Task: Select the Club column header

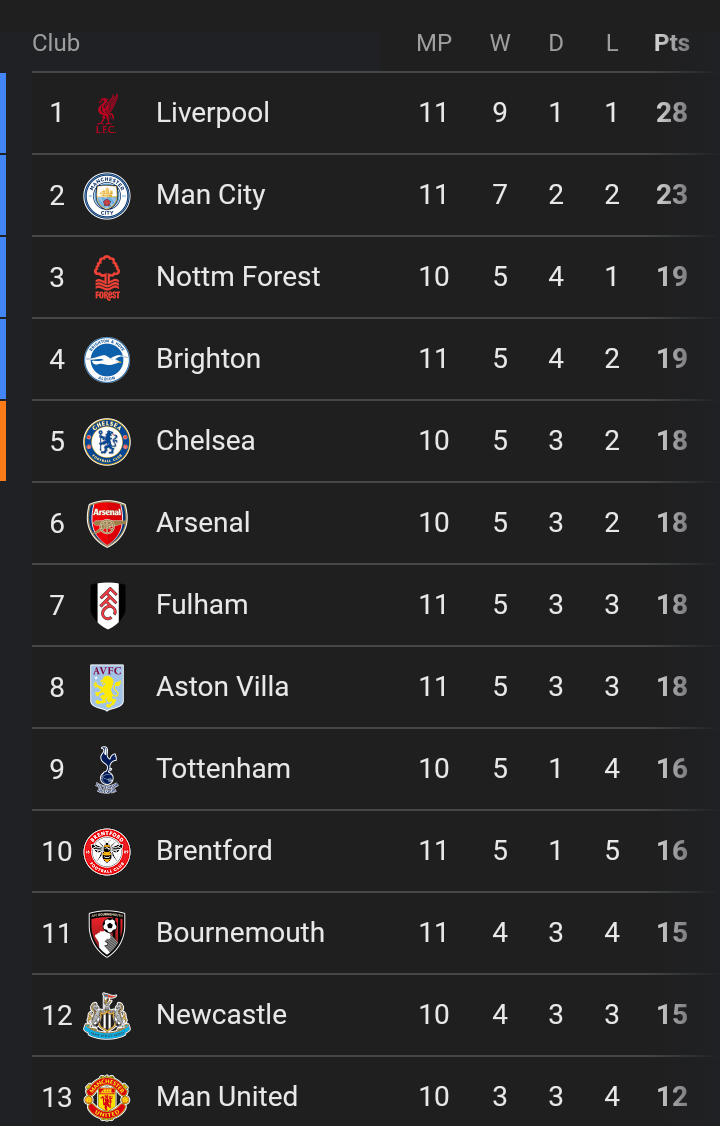Action: [x=56, y=43]
